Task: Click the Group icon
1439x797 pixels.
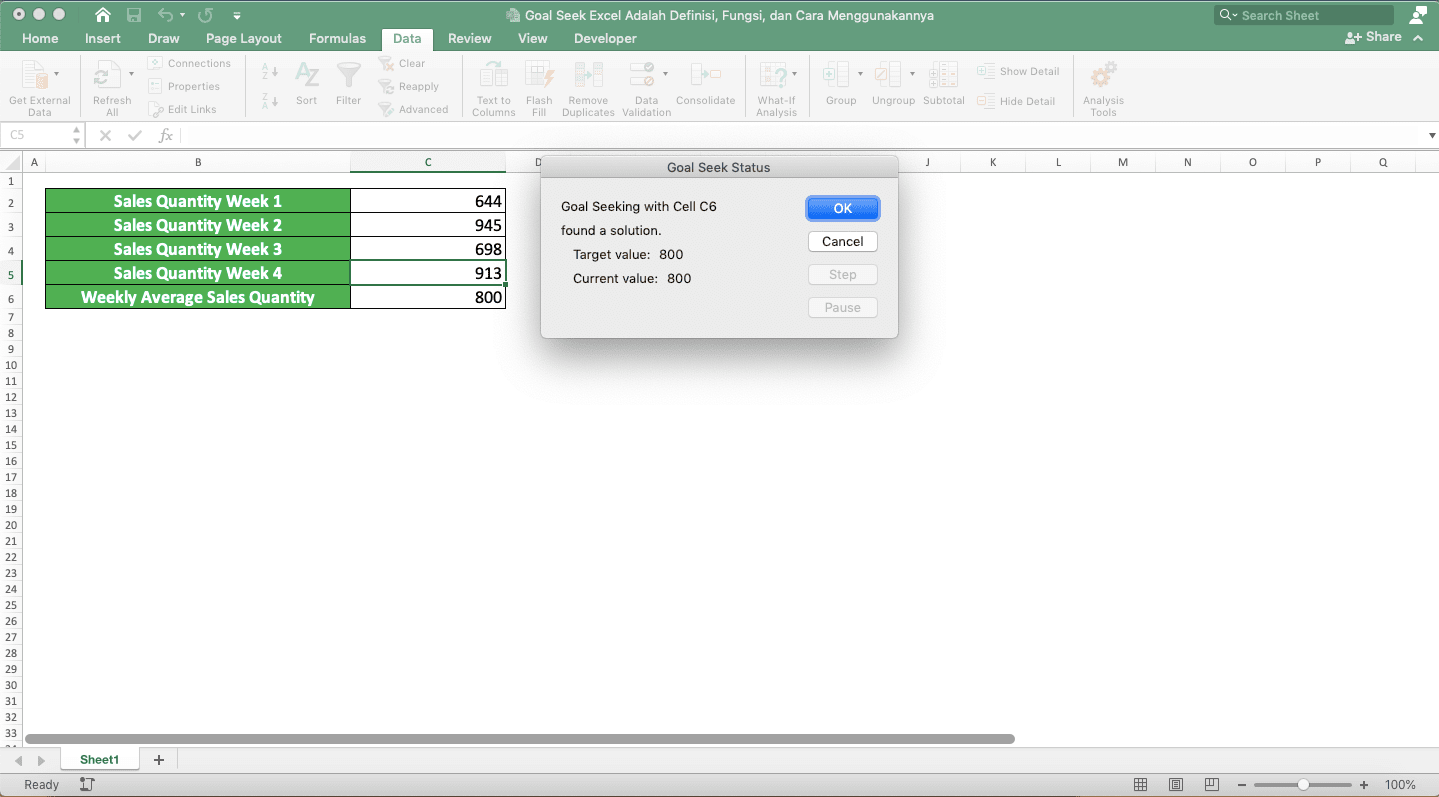Action: [x=835, y=75]
